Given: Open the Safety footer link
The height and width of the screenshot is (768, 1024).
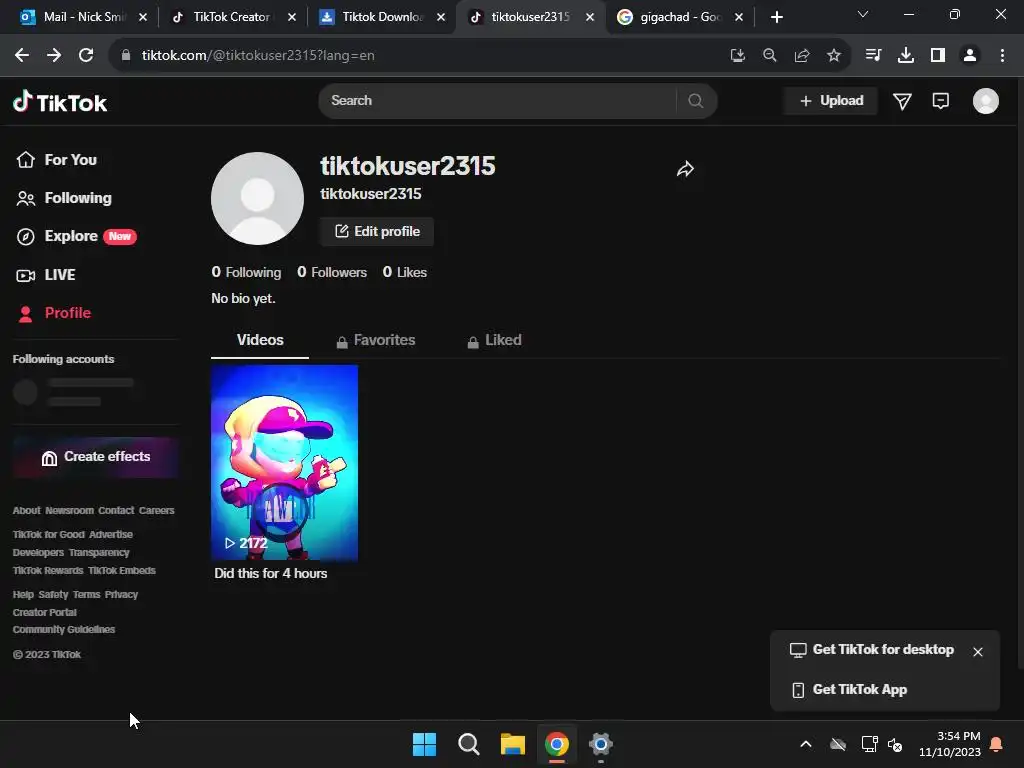Looking at the screenshot, I should click(x=53, y=594).
